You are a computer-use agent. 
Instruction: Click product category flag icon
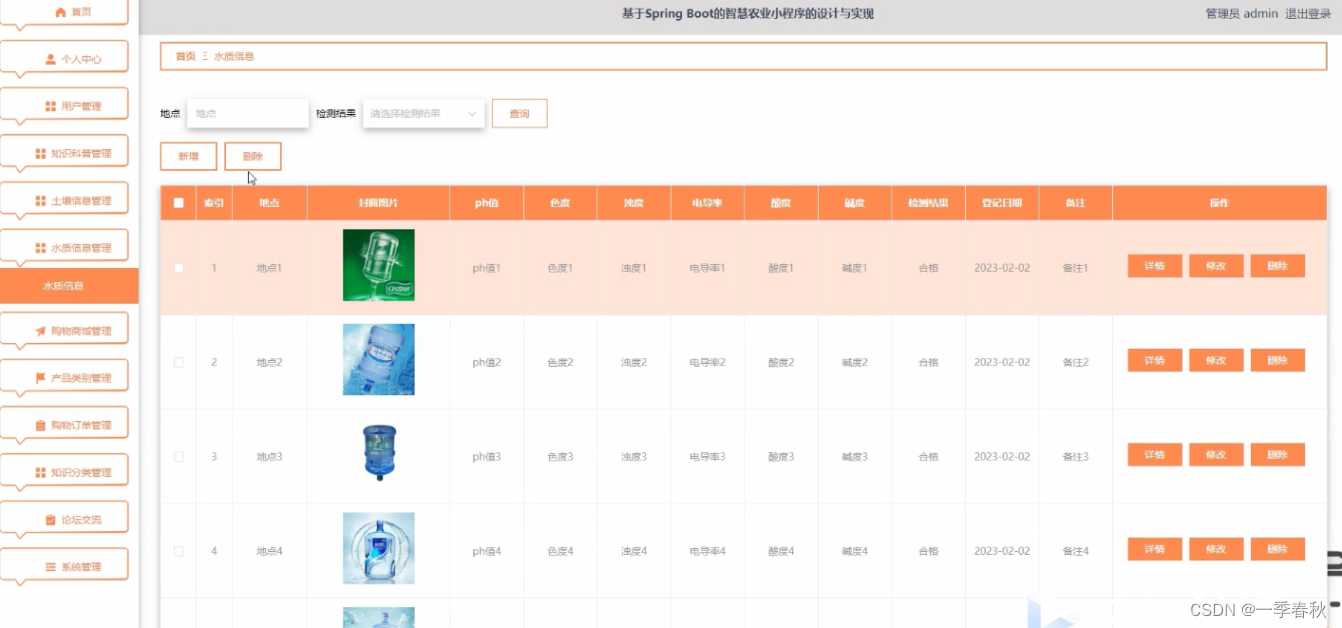41,378
